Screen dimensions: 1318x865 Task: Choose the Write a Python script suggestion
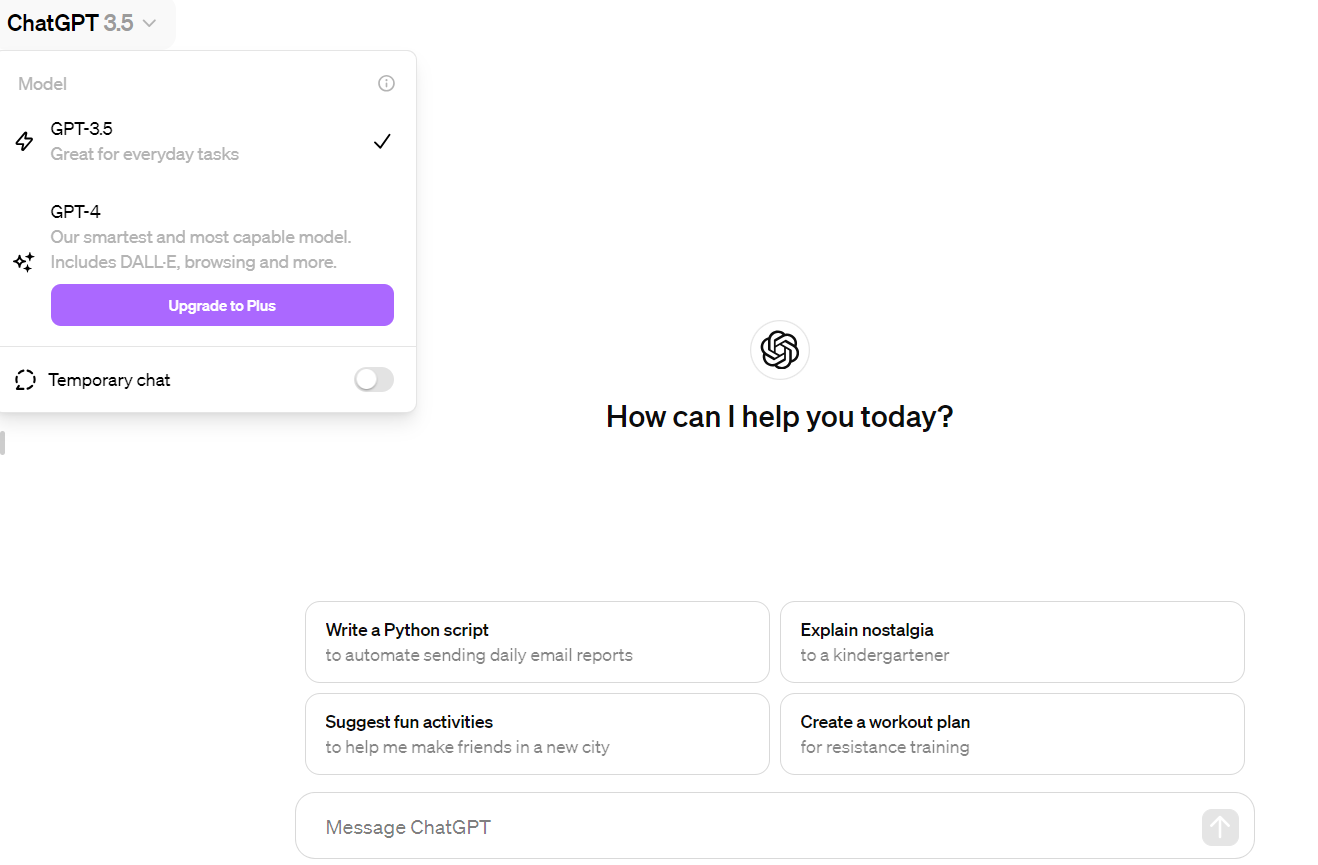tap(537, 642)
